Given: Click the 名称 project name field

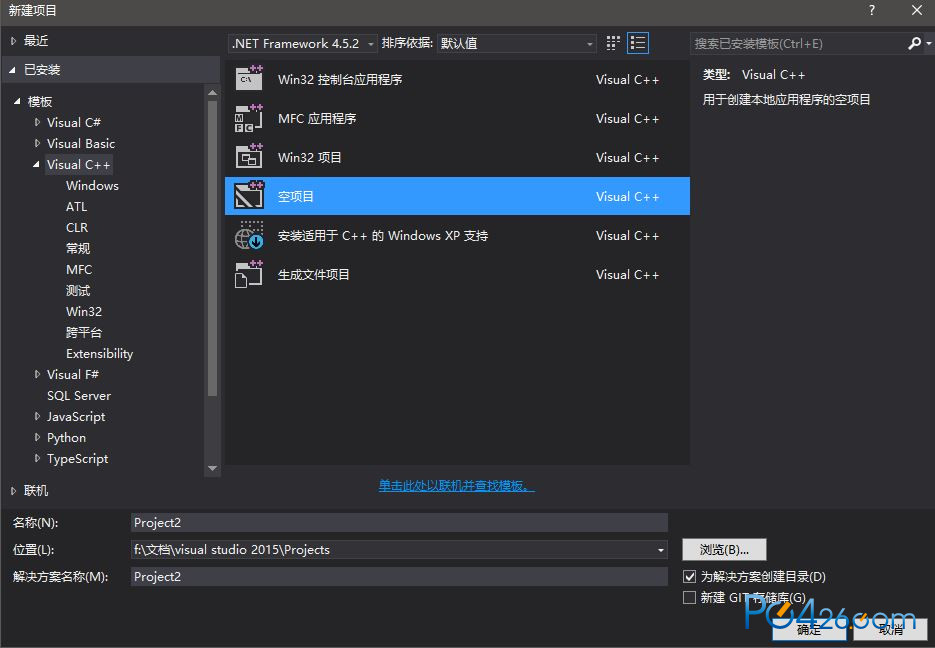Looking at the screenshot, I should tap(399, 523).
